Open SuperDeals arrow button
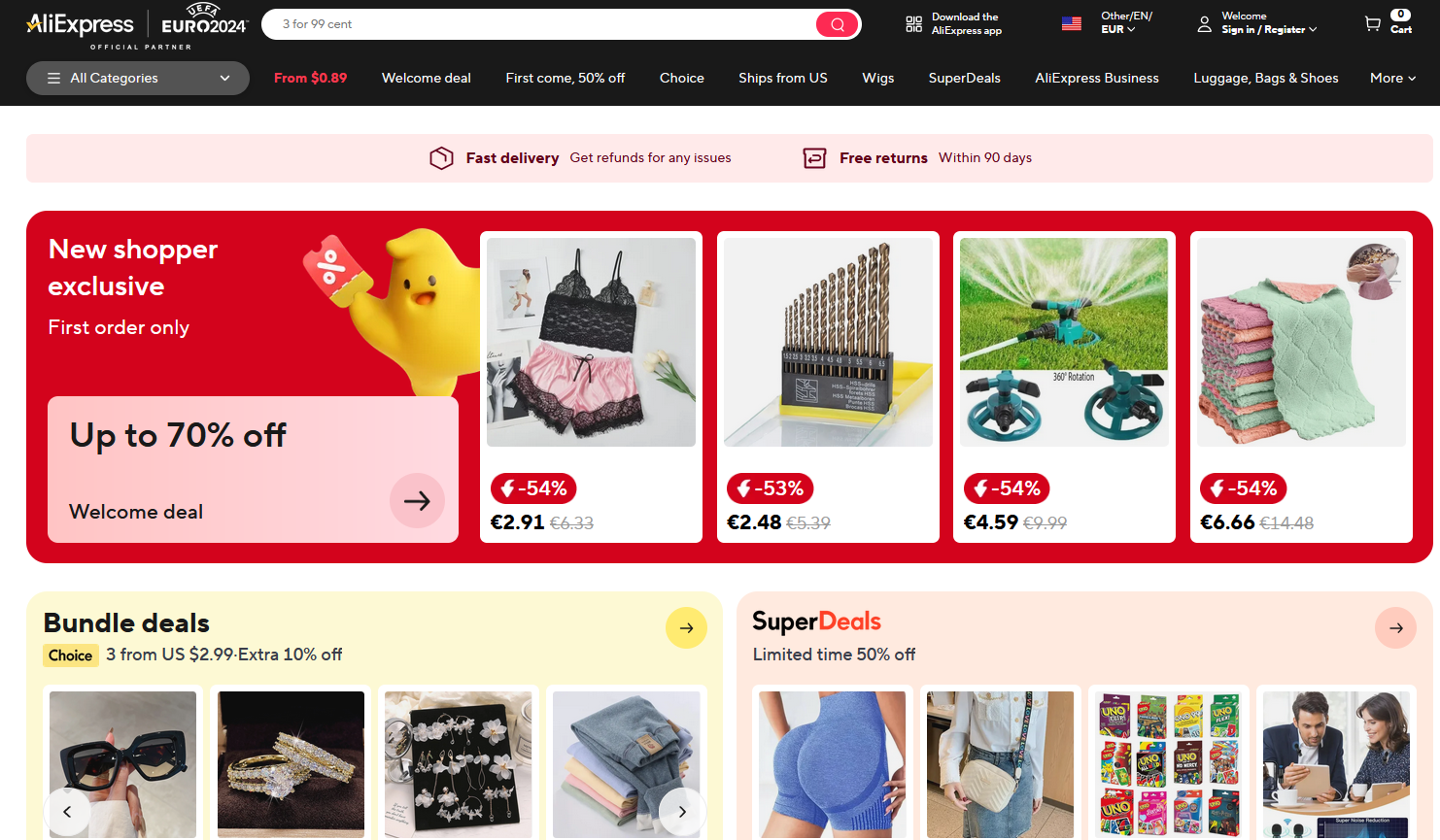 1395,628
